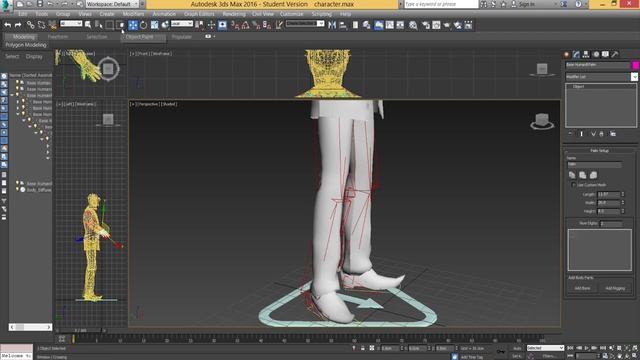Activate the Select and Move tool
The height and width of the screenshot is (360, 640).
click(133, 25)
